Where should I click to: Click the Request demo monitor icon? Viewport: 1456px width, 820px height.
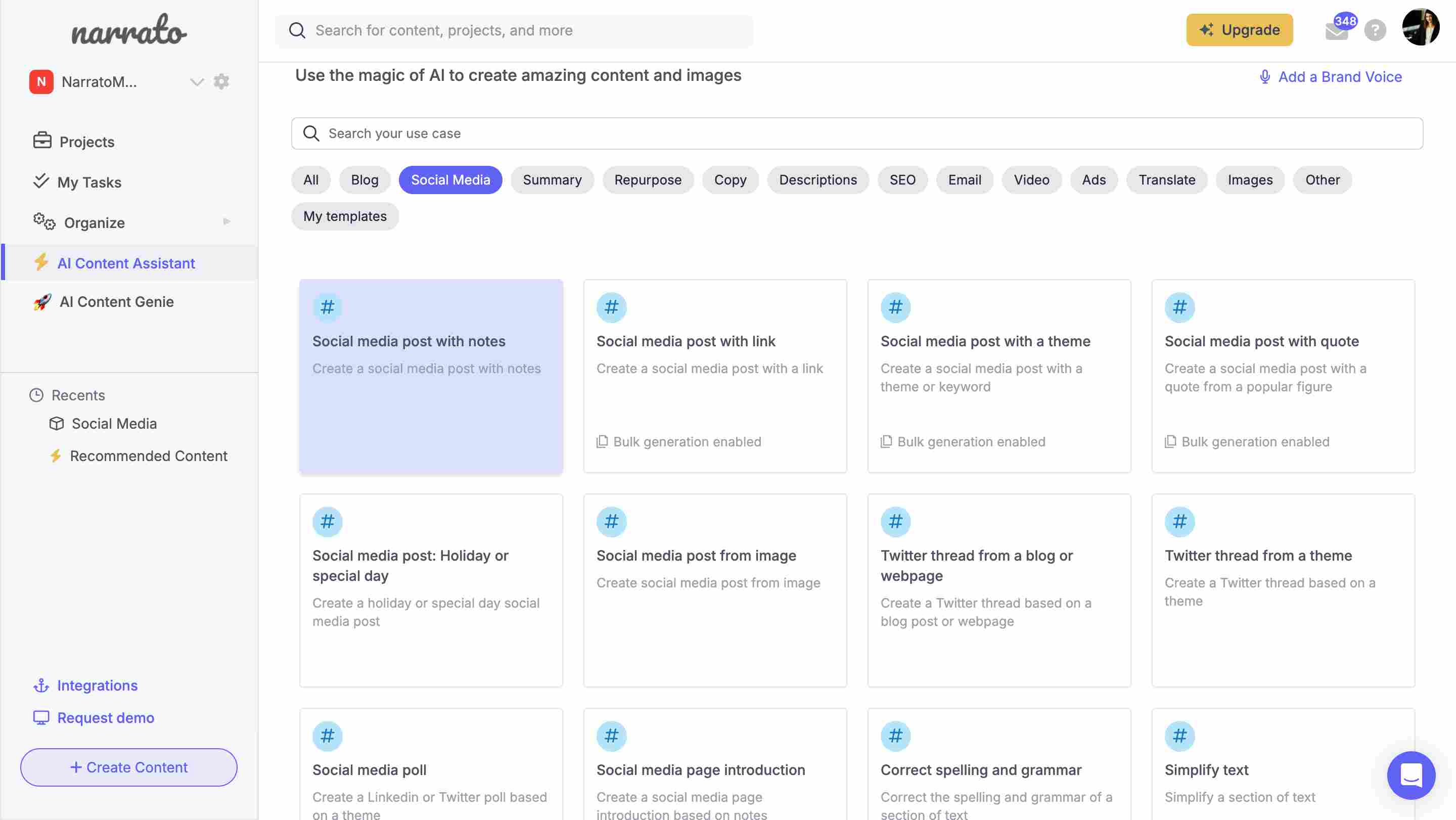click(41, 718)
